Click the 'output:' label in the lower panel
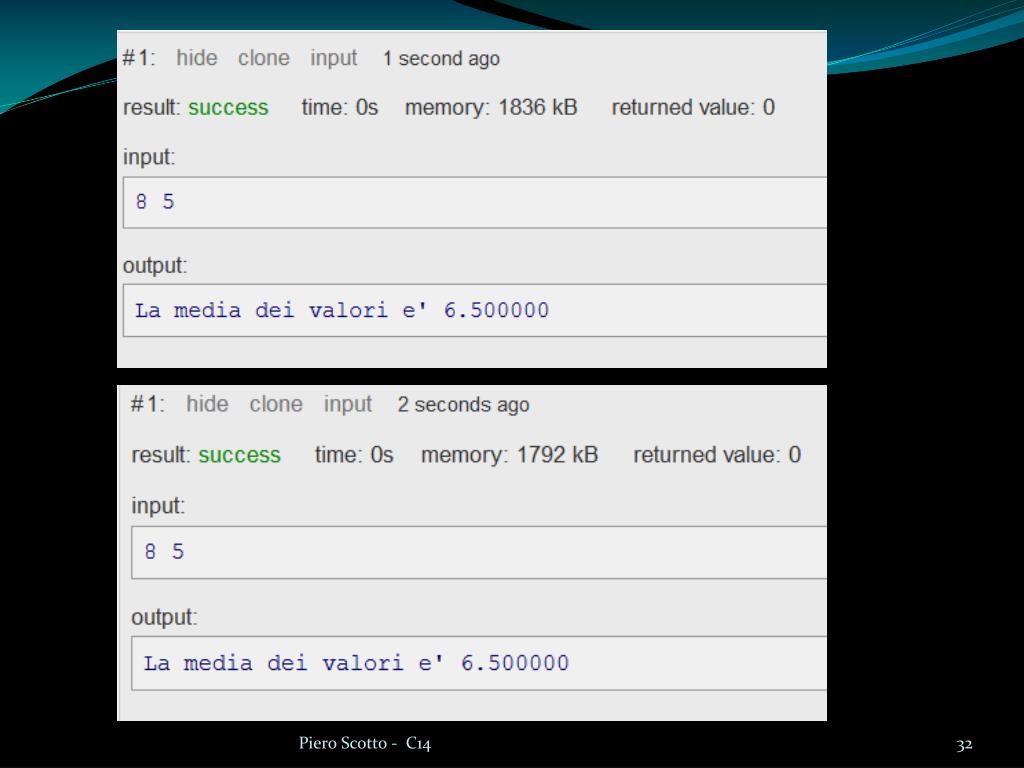Screen dimensions: 1024x768 164,617
